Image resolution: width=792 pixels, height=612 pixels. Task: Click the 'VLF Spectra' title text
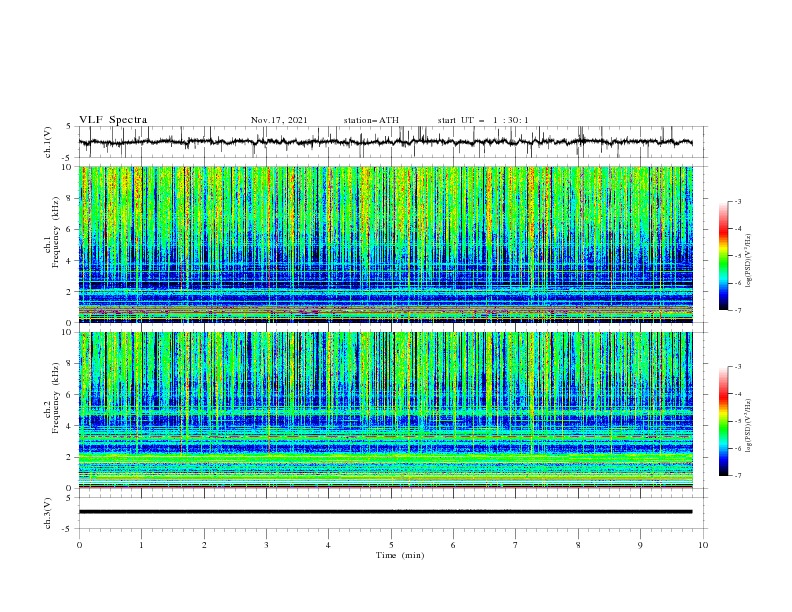(x=113, y=120)
